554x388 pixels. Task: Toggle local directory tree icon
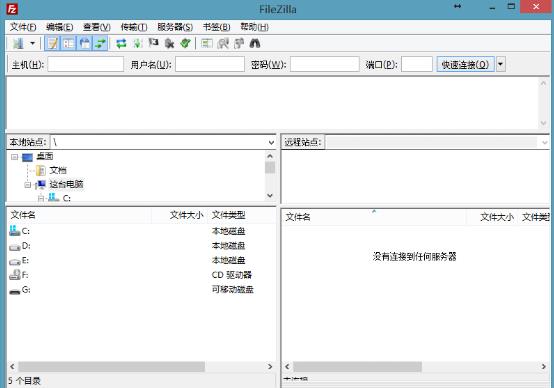click(x=69, y=43)
